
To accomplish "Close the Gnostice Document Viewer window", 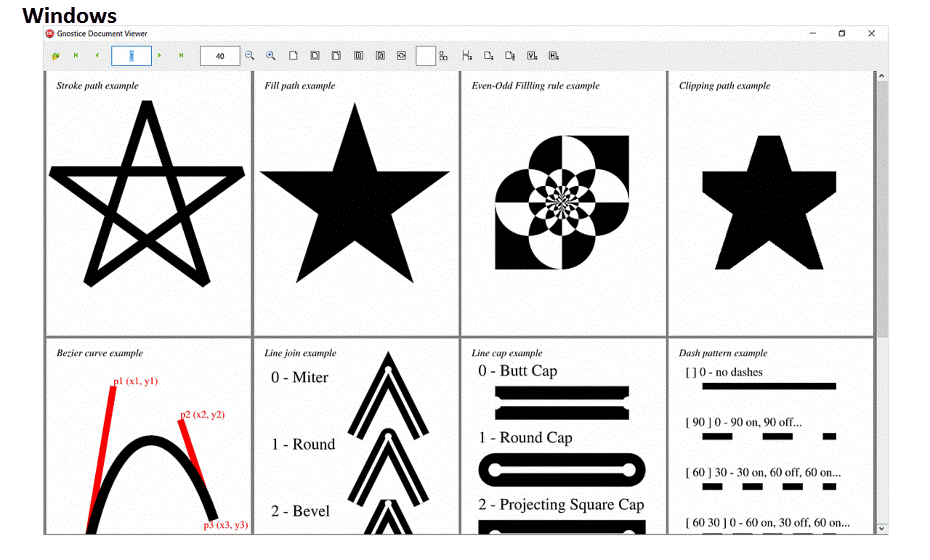I will [x=871, y=34].
